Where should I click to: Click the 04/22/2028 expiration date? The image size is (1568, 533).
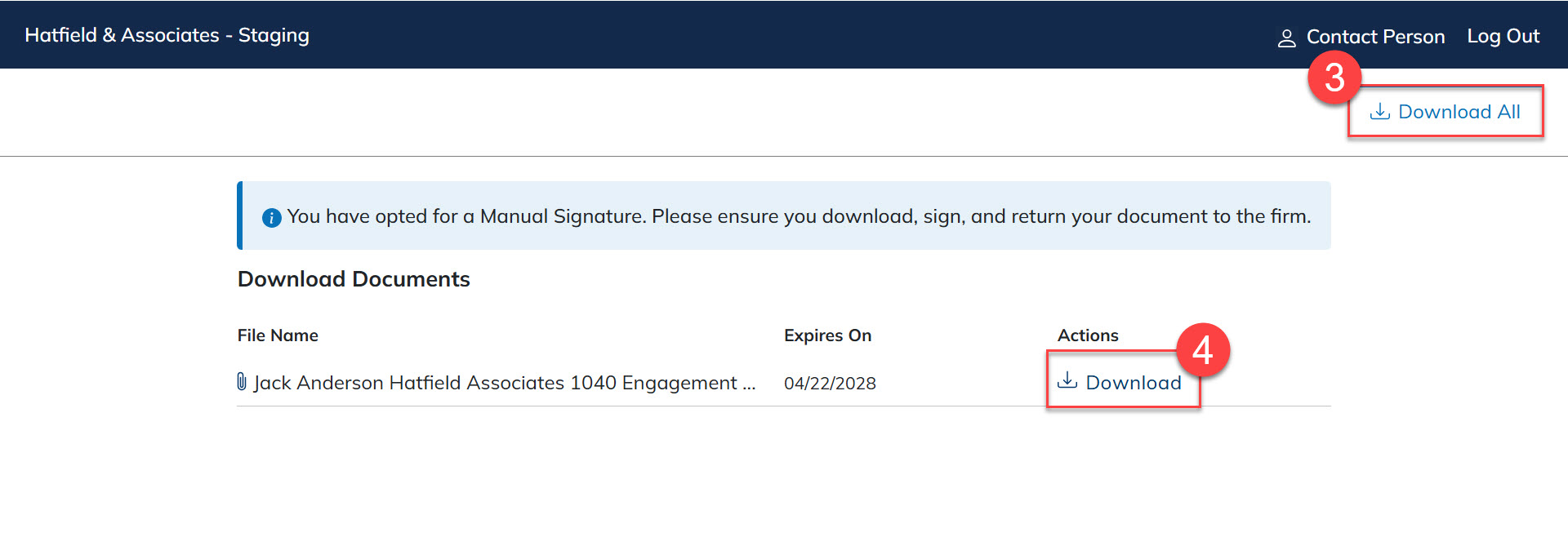tap(830, 384)
